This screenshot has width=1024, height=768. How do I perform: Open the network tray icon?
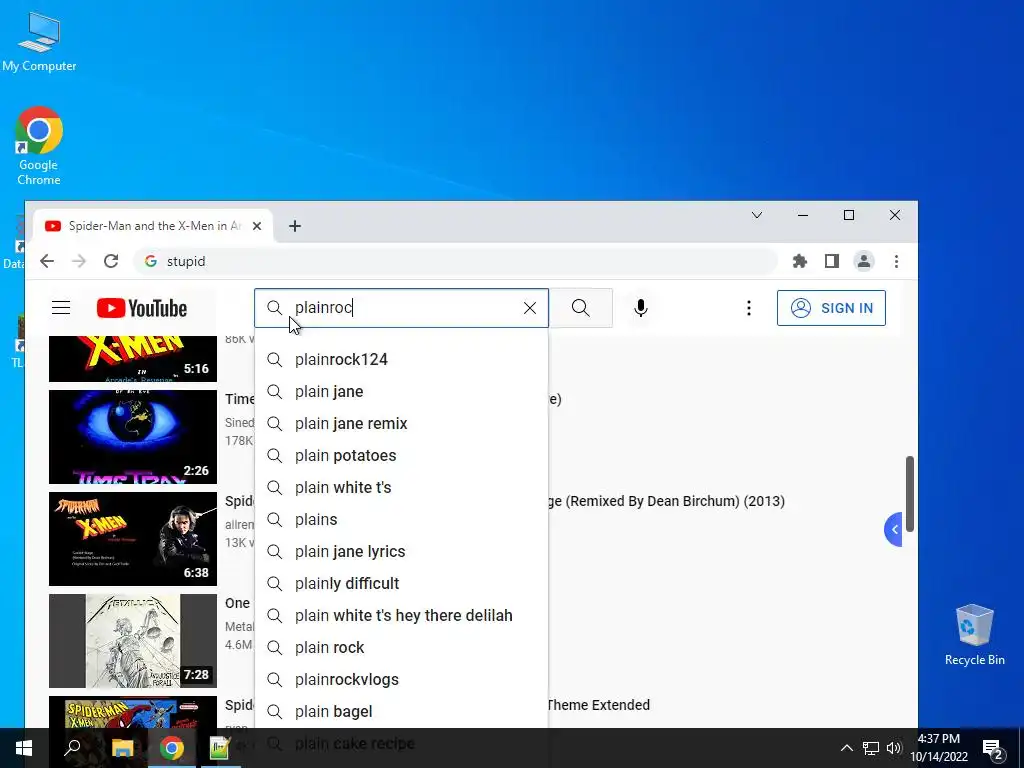[871, 748]
